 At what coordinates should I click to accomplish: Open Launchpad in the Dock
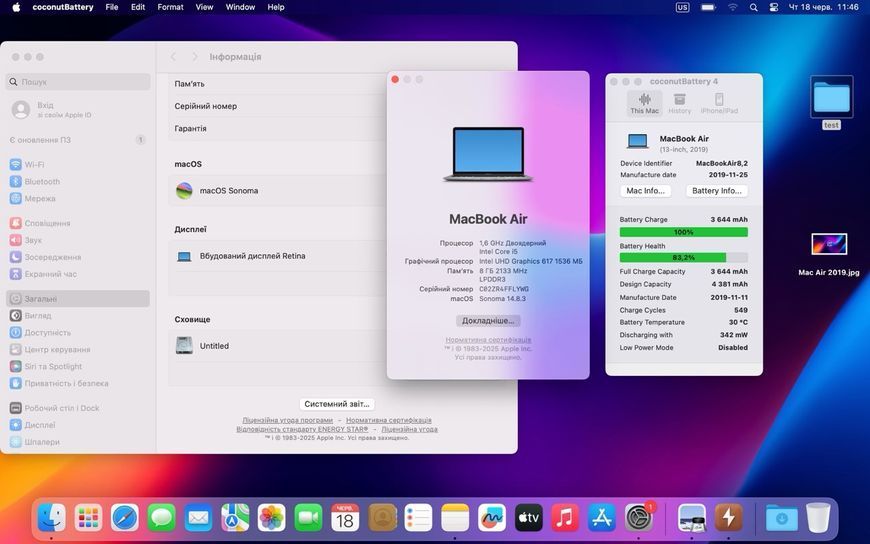[88, 518]
